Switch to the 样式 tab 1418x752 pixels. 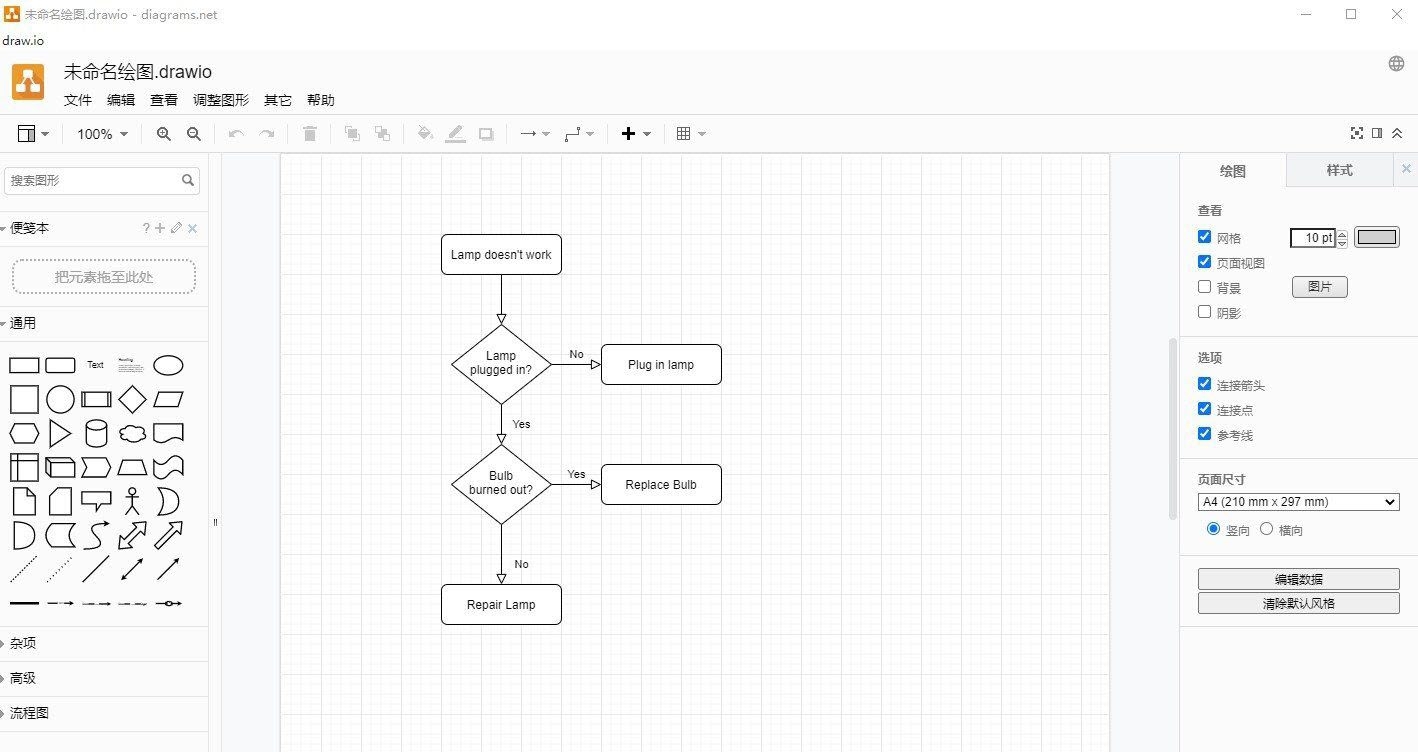tap(1339, 170)
